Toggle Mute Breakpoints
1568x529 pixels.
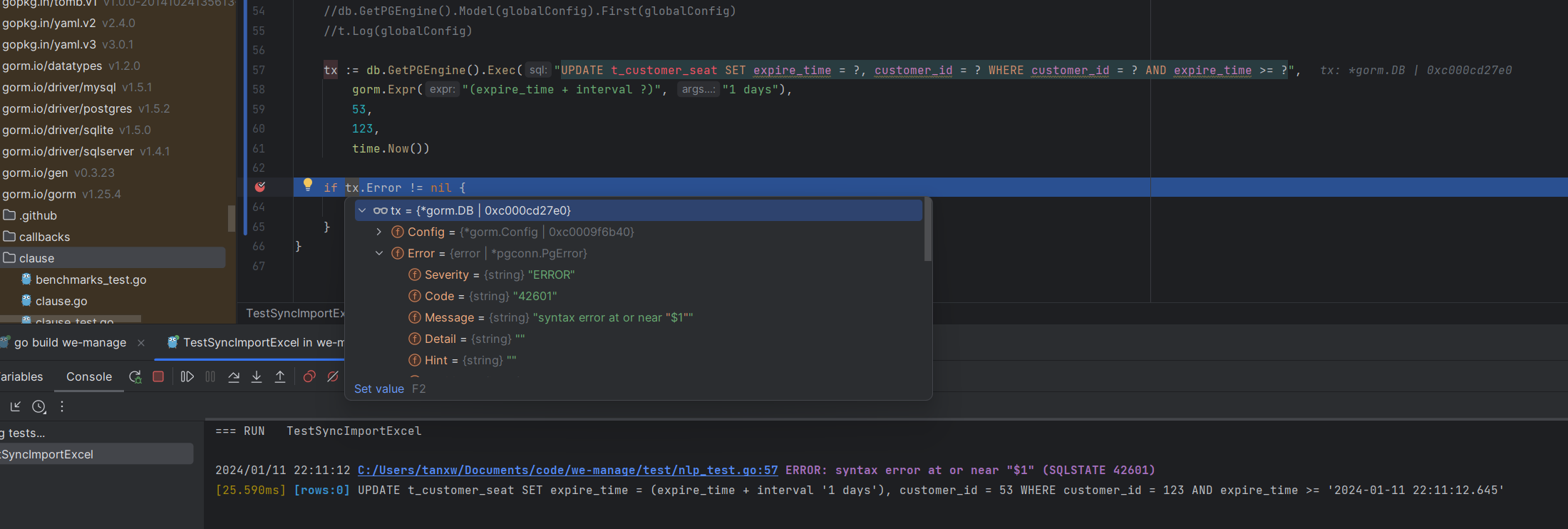pos(333,377)
